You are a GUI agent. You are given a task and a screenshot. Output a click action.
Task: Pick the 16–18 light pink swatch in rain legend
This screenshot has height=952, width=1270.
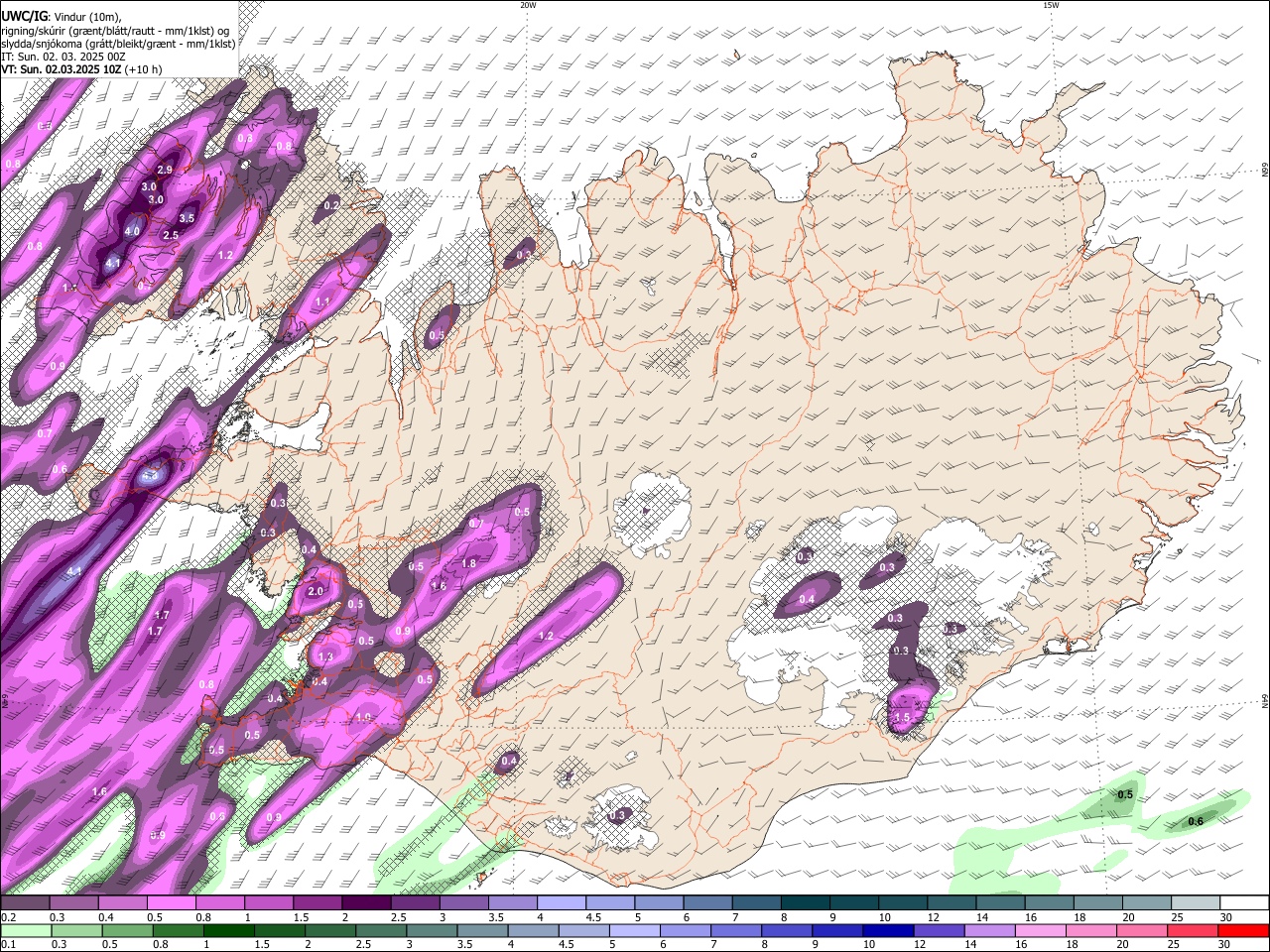pyautogui.click(x=1041, y=930)
